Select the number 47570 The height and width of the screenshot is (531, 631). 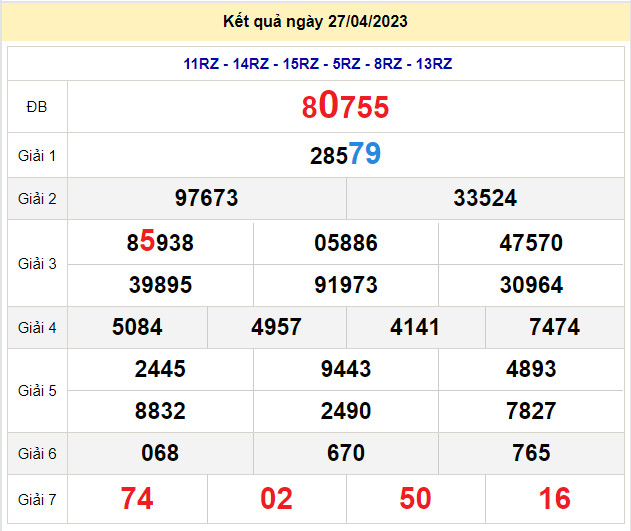click(531, 243)
